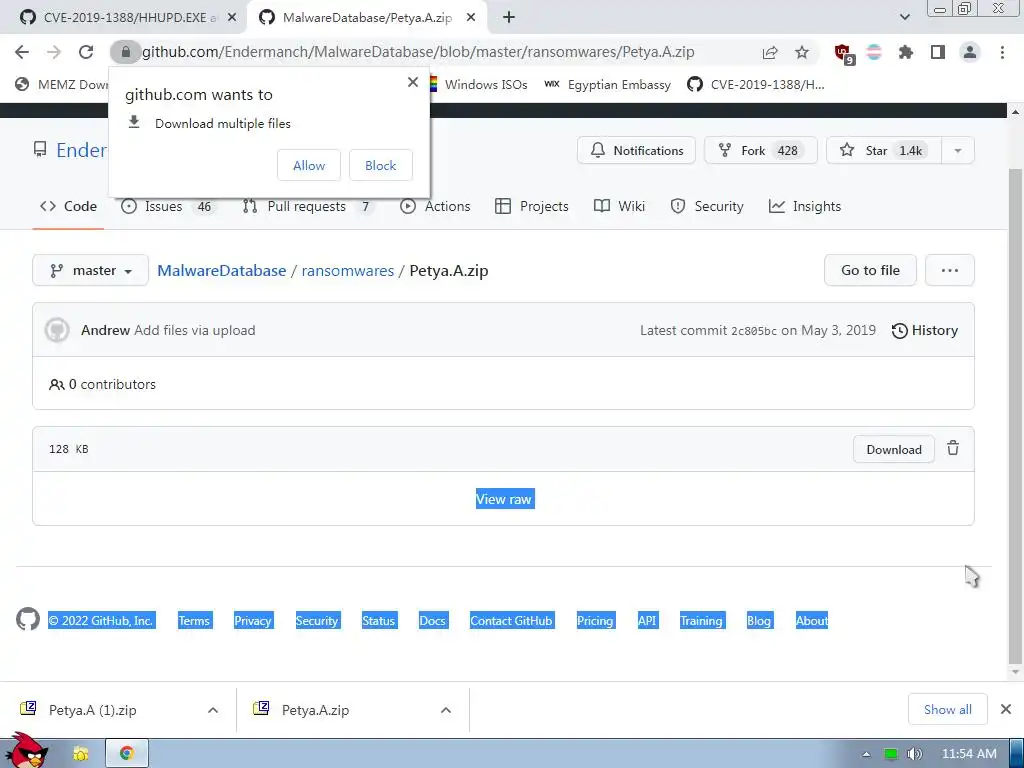Open the Extensions puzzle piece menu

coord(906,52)
